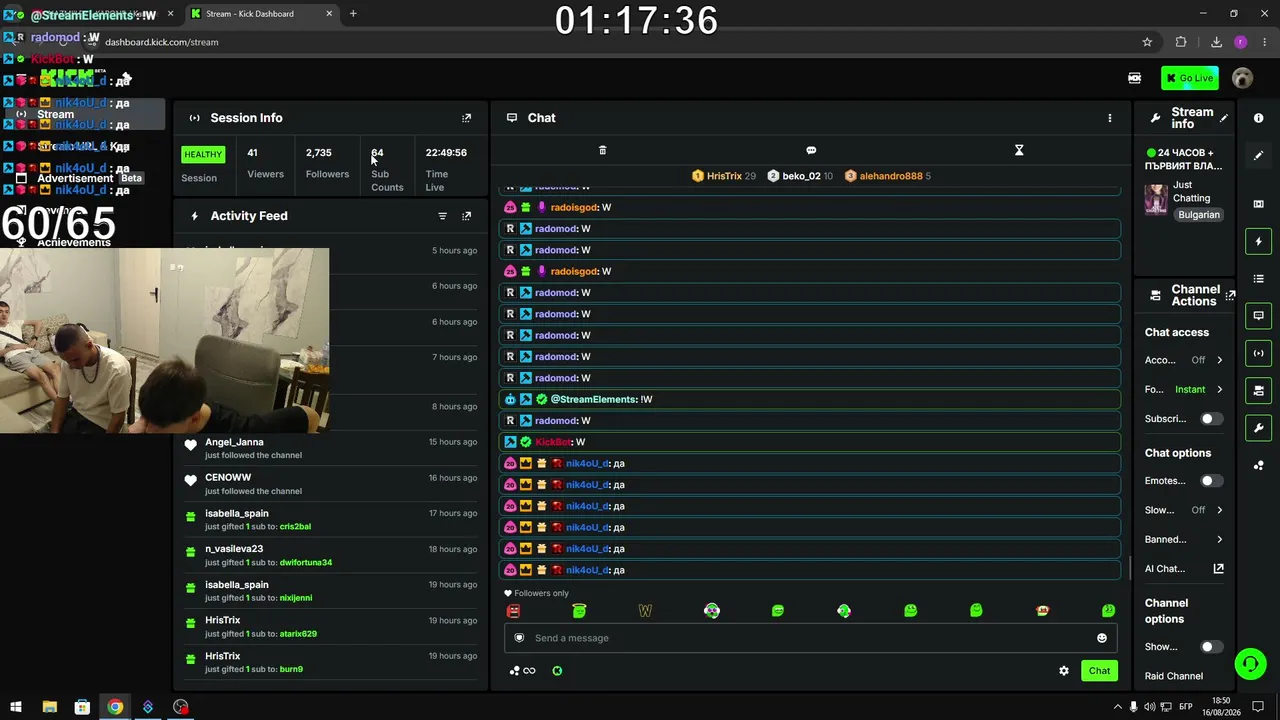Edit Stream info with the pencil icon
This screenshot has height=720, width=1280.
[x=1224, y=118]
